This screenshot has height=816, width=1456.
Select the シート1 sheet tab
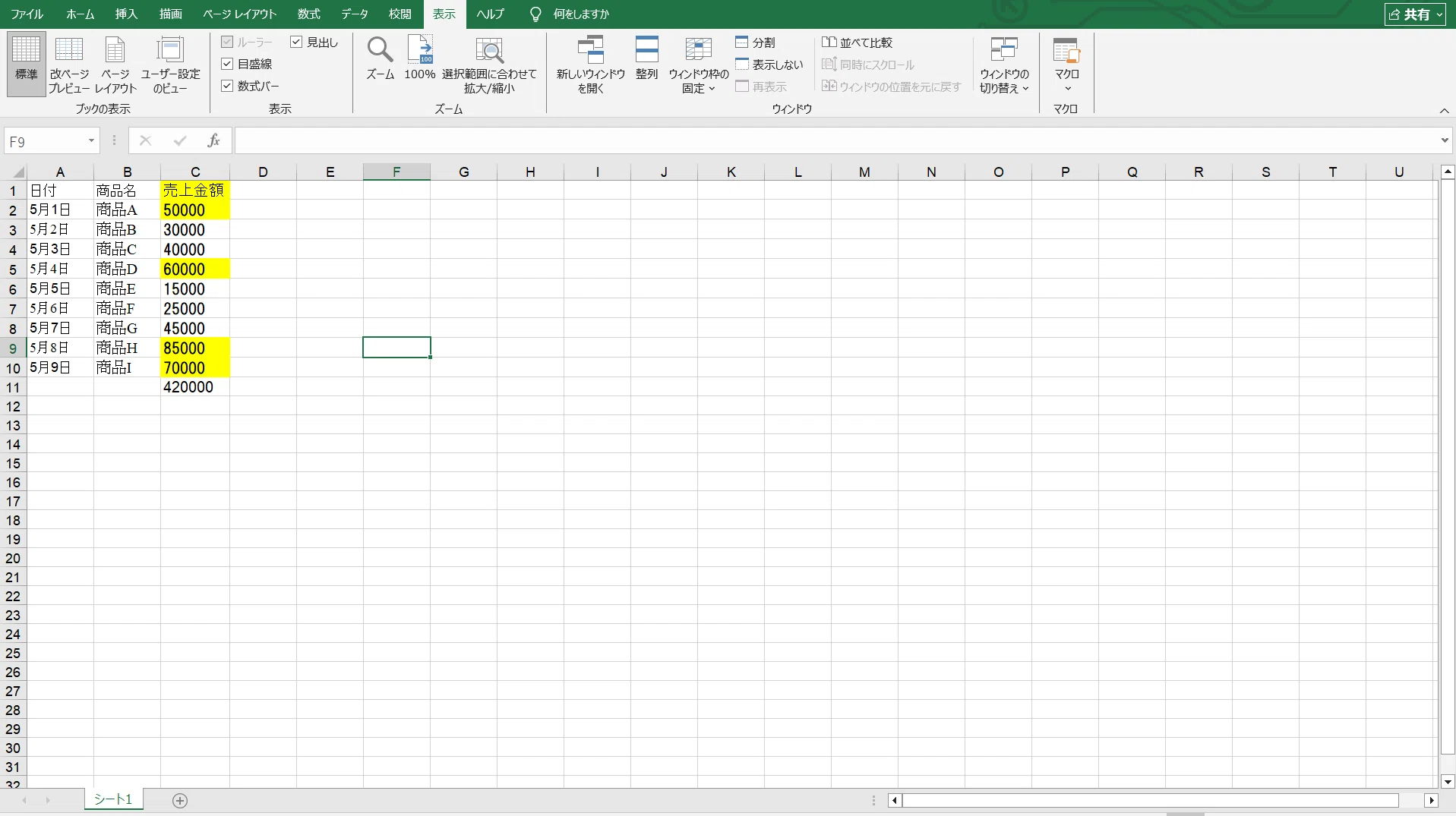[x=113, y=799]
